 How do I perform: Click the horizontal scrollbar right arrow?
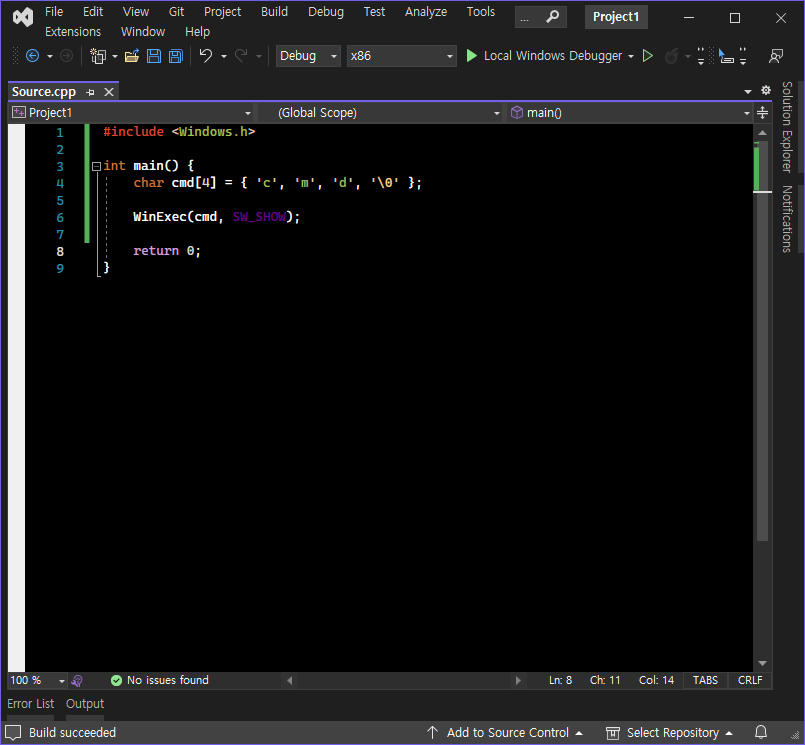(518, 680)
